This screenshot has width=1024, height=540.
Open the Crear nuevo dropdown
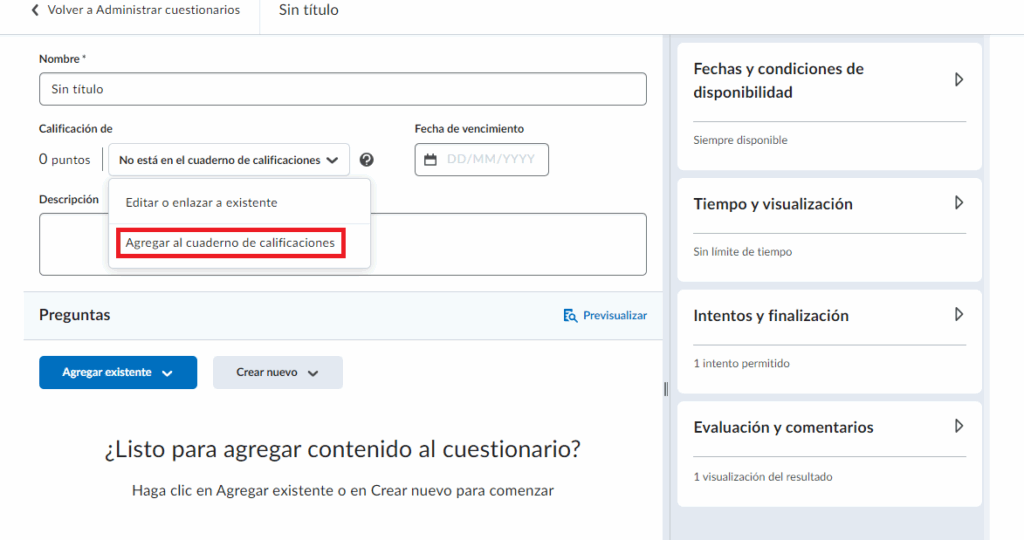[277, 372]
